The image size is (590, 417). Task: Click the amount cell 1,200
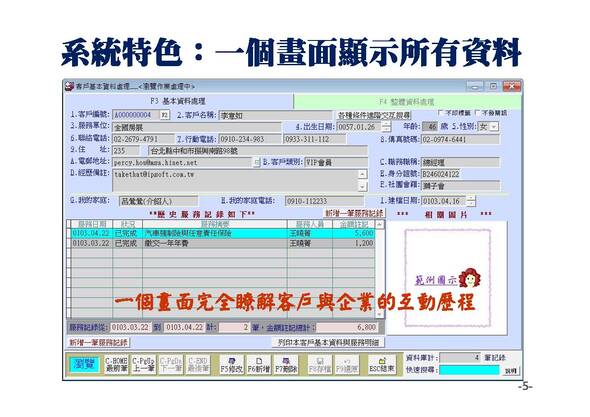354,244
